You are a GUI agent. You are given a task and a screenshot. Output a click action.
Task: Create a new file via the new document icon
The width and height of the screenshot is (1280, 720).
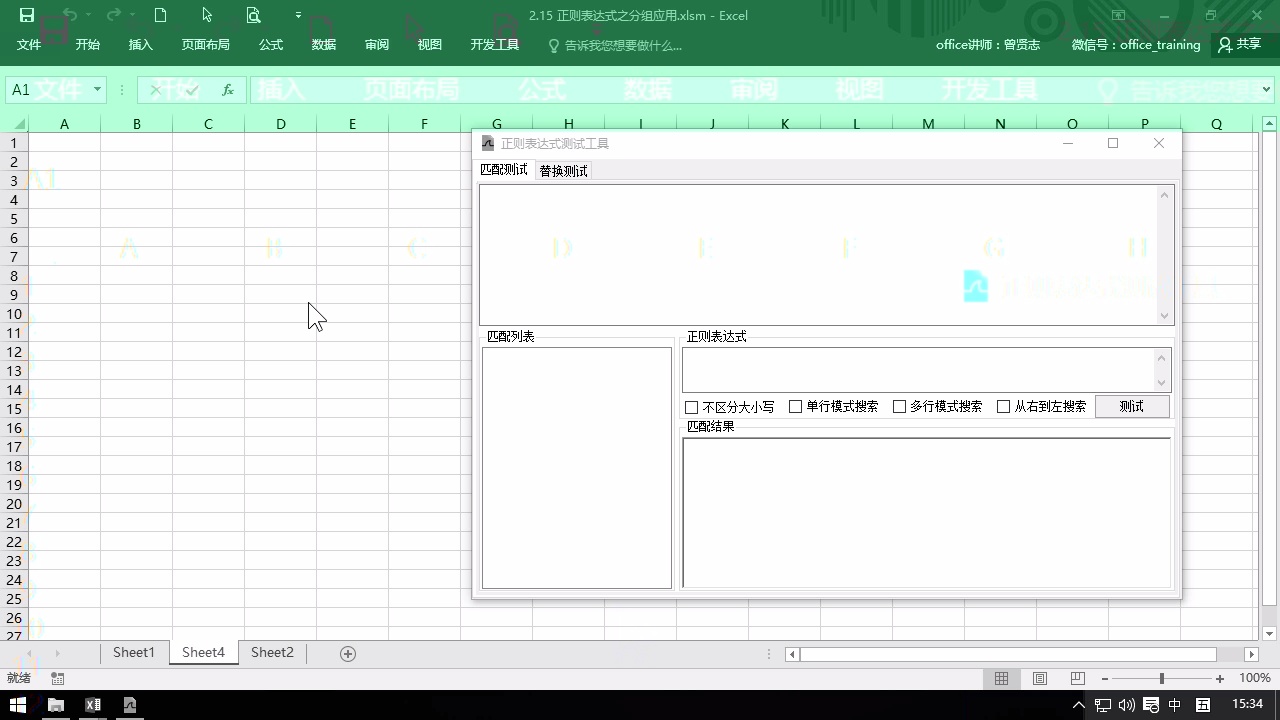[160, 15]
